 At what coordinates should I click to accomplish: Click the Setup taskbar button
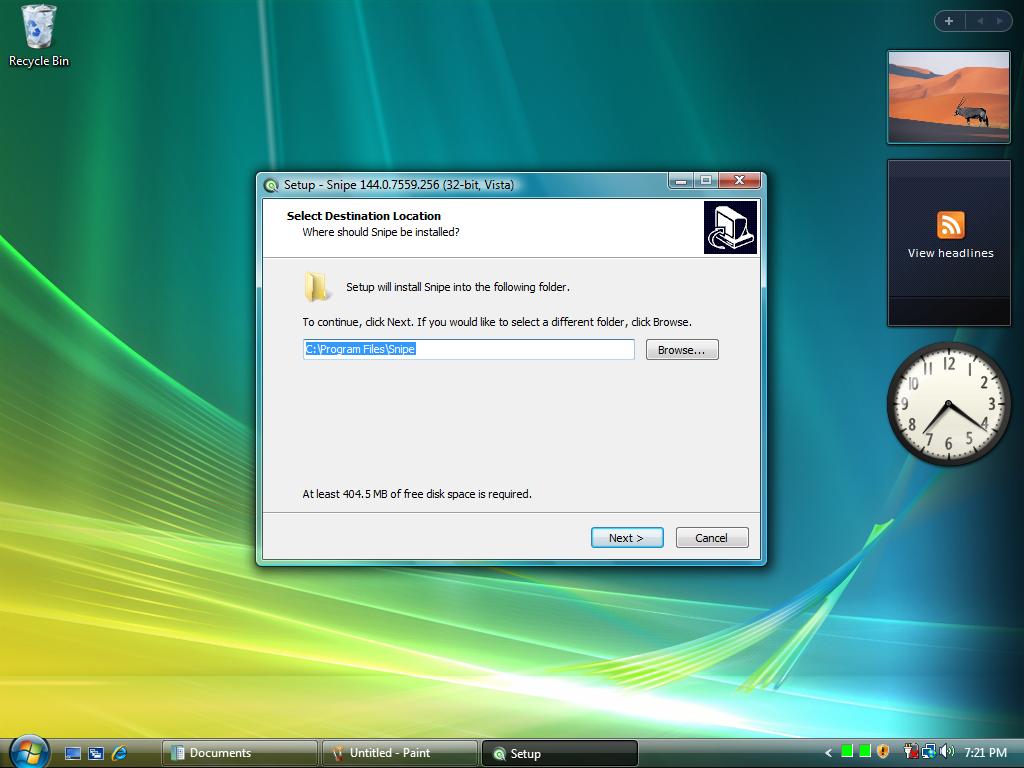click(560, 753)
